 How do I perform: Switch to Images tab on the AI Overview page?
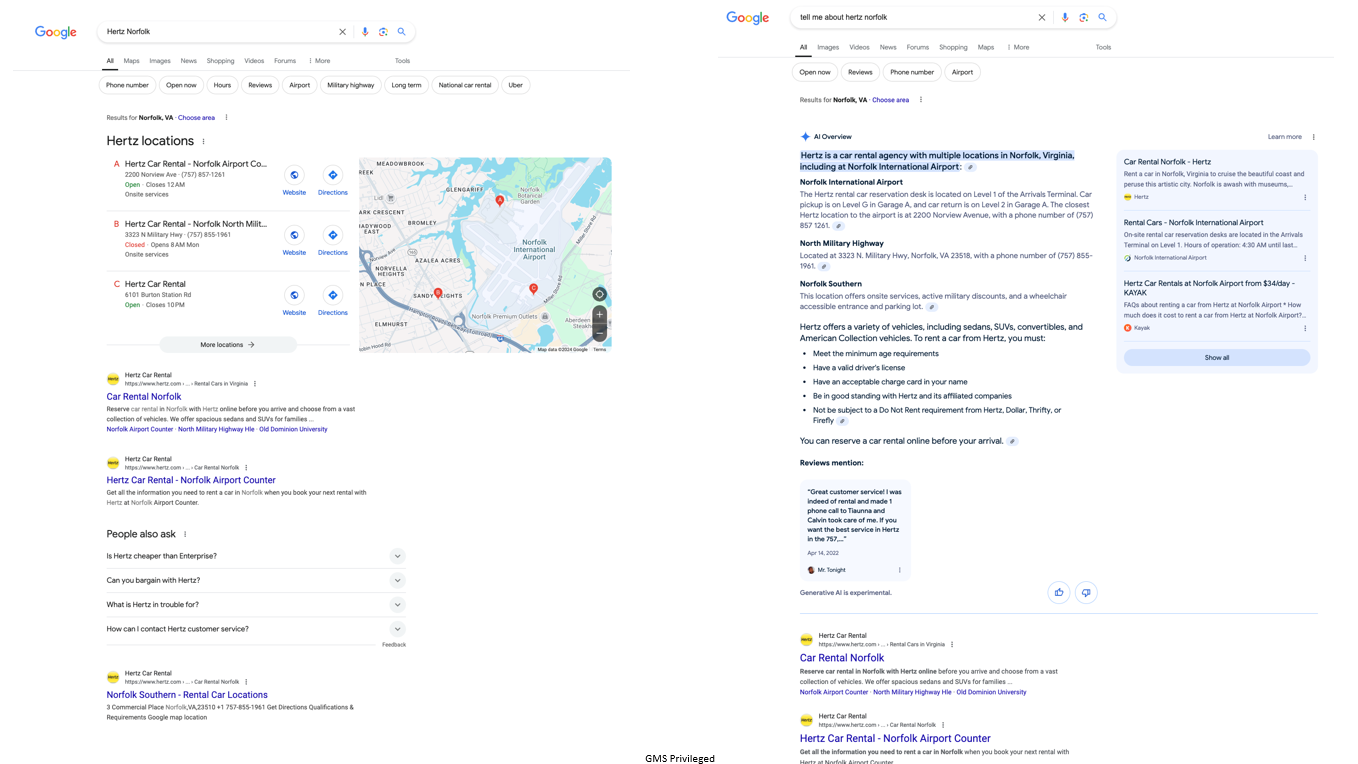(x=828, y=47)
